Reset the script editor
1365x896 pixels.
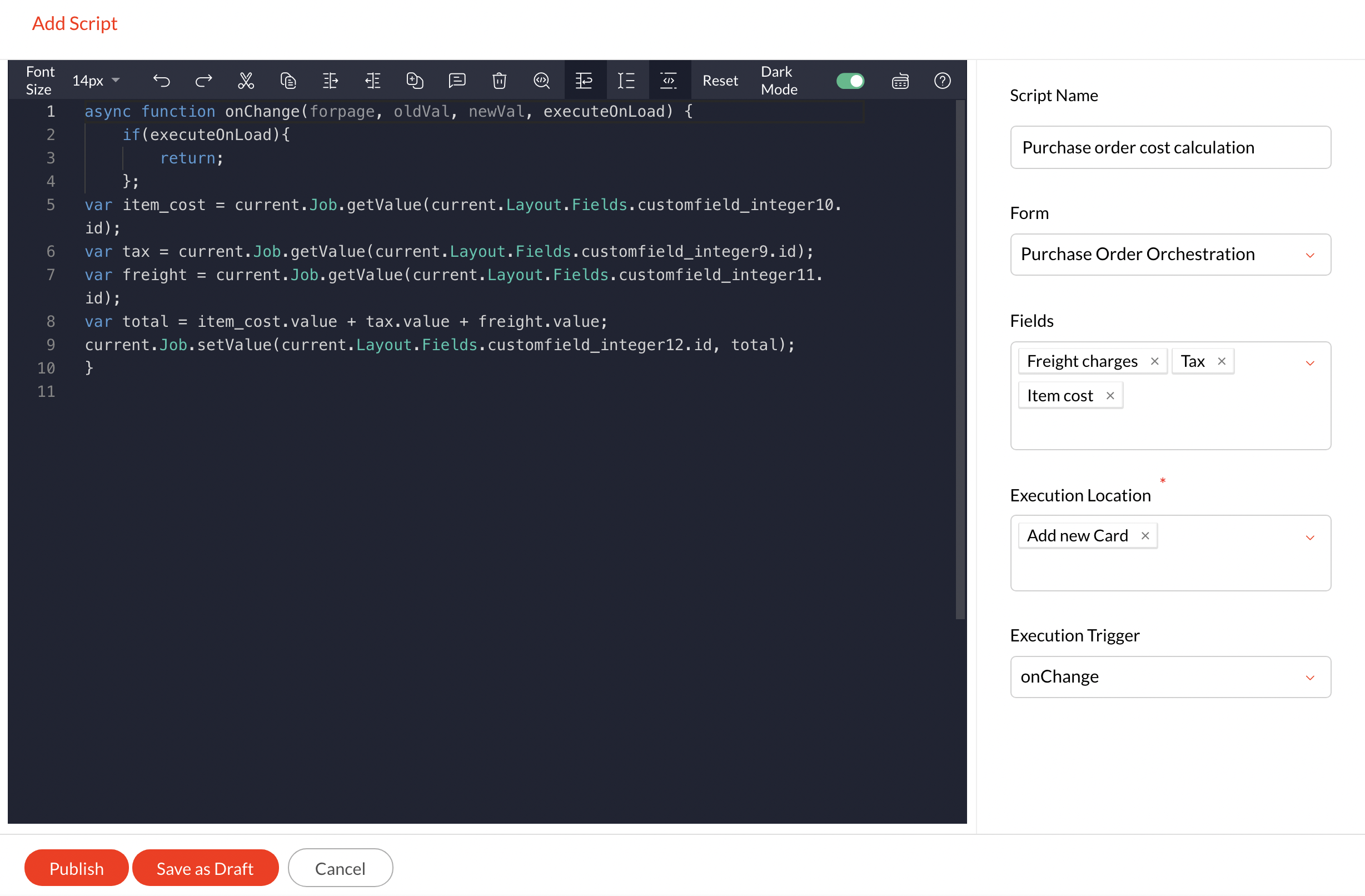click(720, 81)
